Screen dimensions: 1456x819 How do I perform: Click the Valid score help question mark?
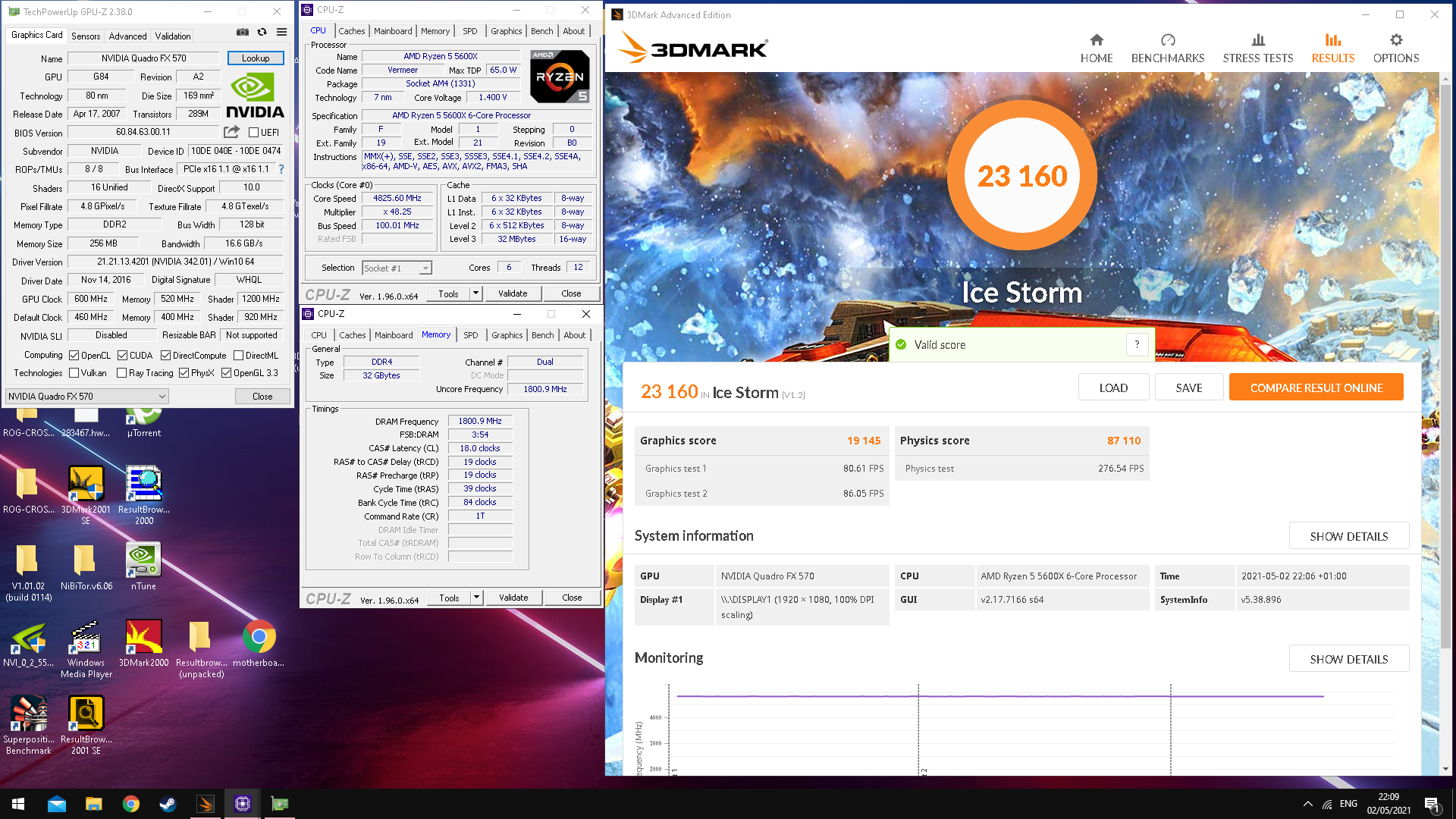(1137, 344)
